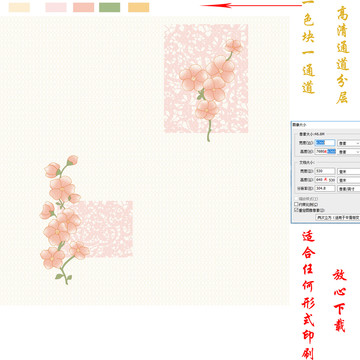The image size is (360, 360).
Task: Click the pixel width input field
Action: tap(325, 143)
